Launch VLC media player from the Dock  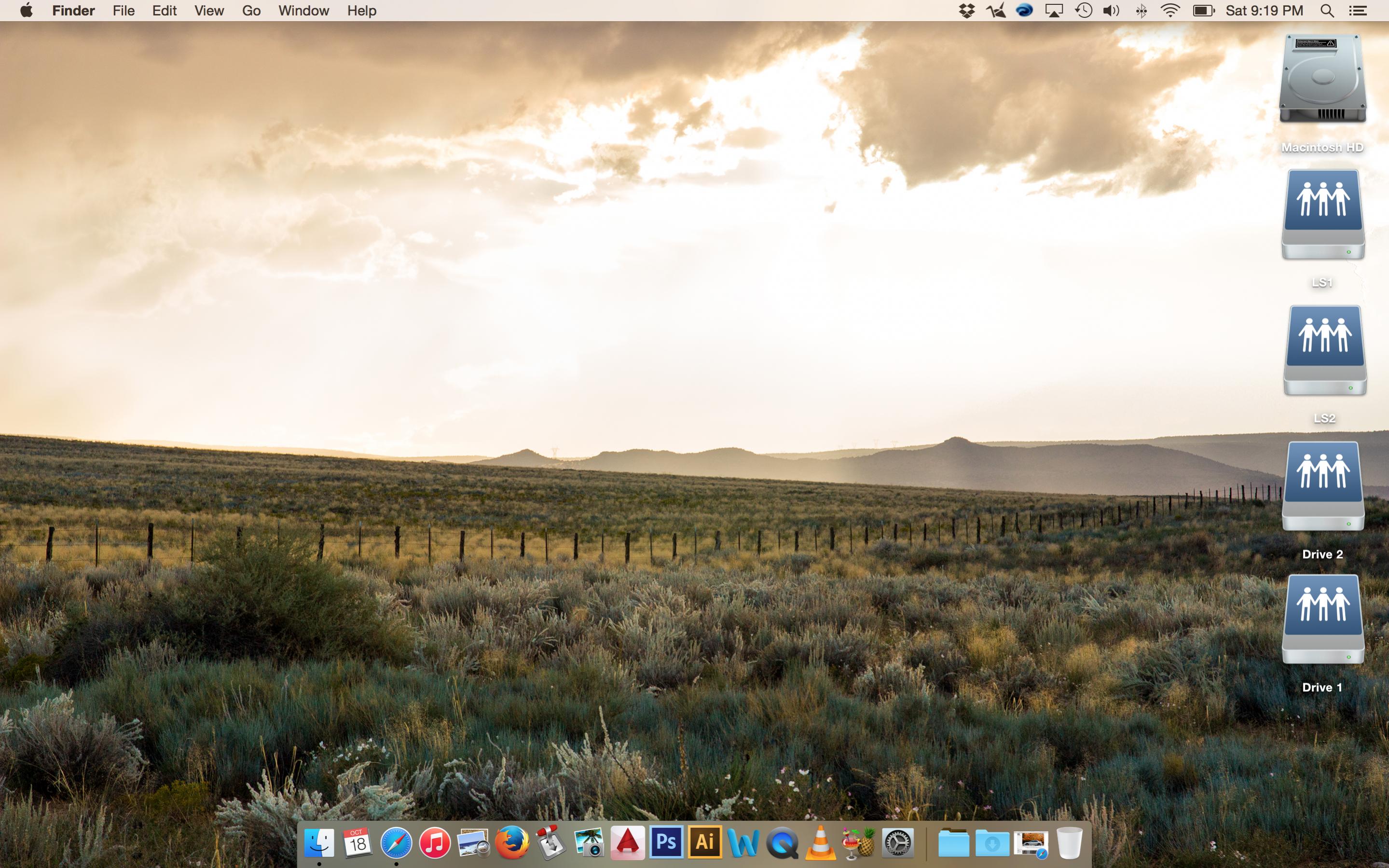(821, 843)
